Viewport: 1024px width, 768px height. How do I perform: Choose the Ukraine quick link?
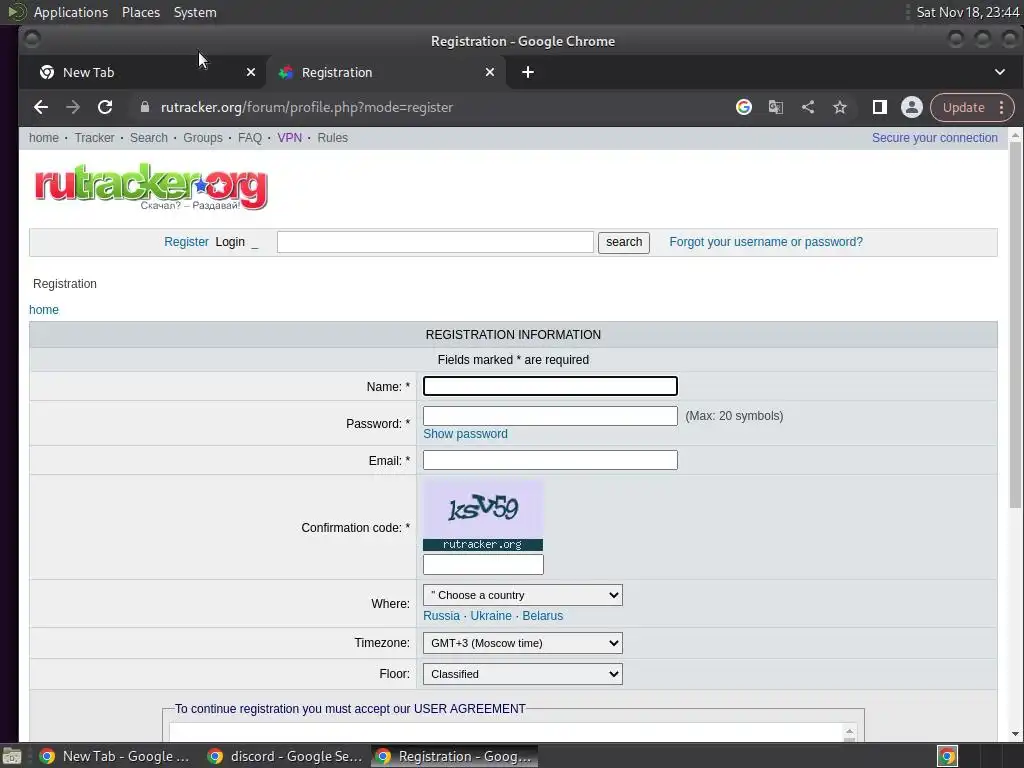491,616
